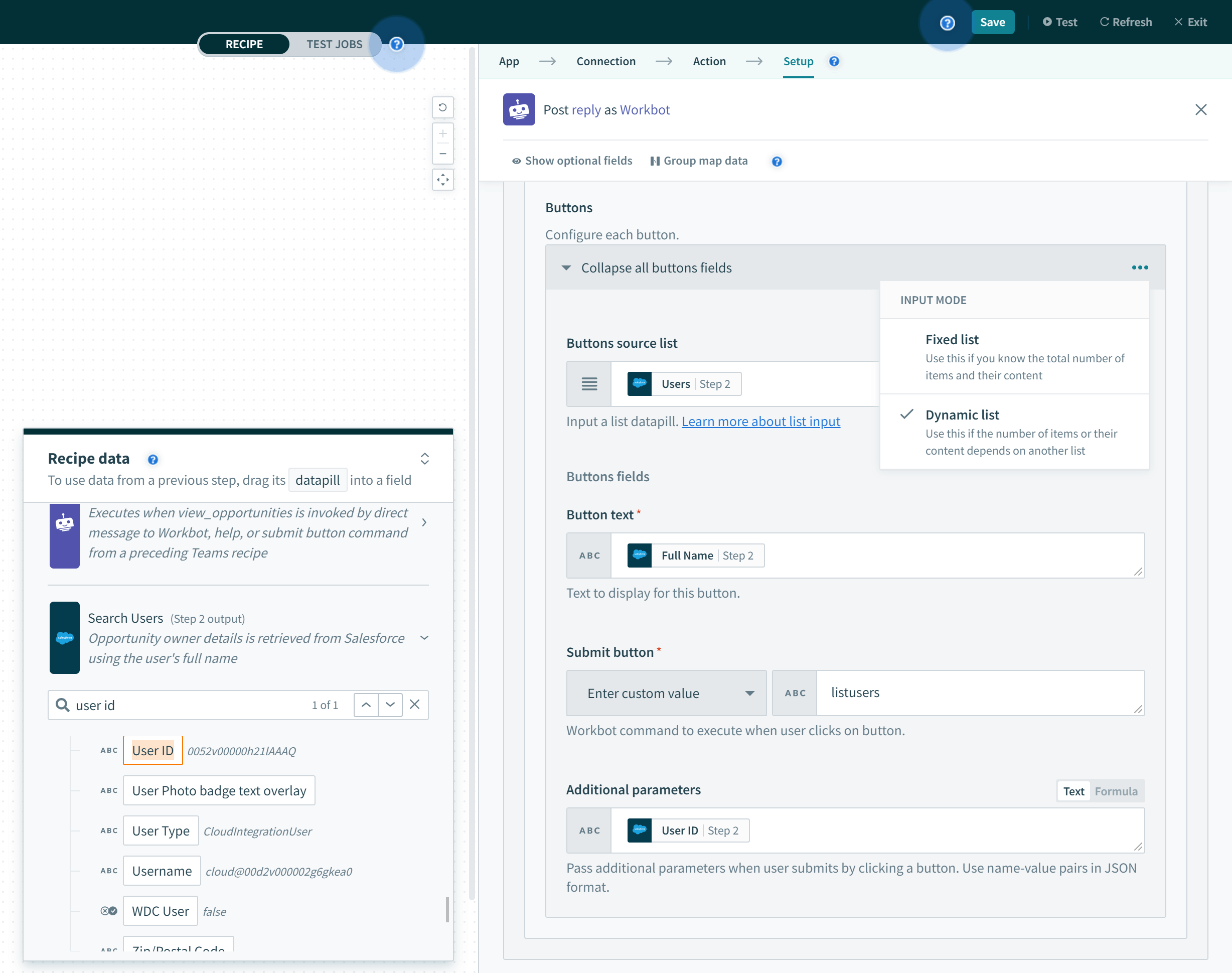Open Learn more about list input link
1232x973 pixels.
[x=760, y=422]
